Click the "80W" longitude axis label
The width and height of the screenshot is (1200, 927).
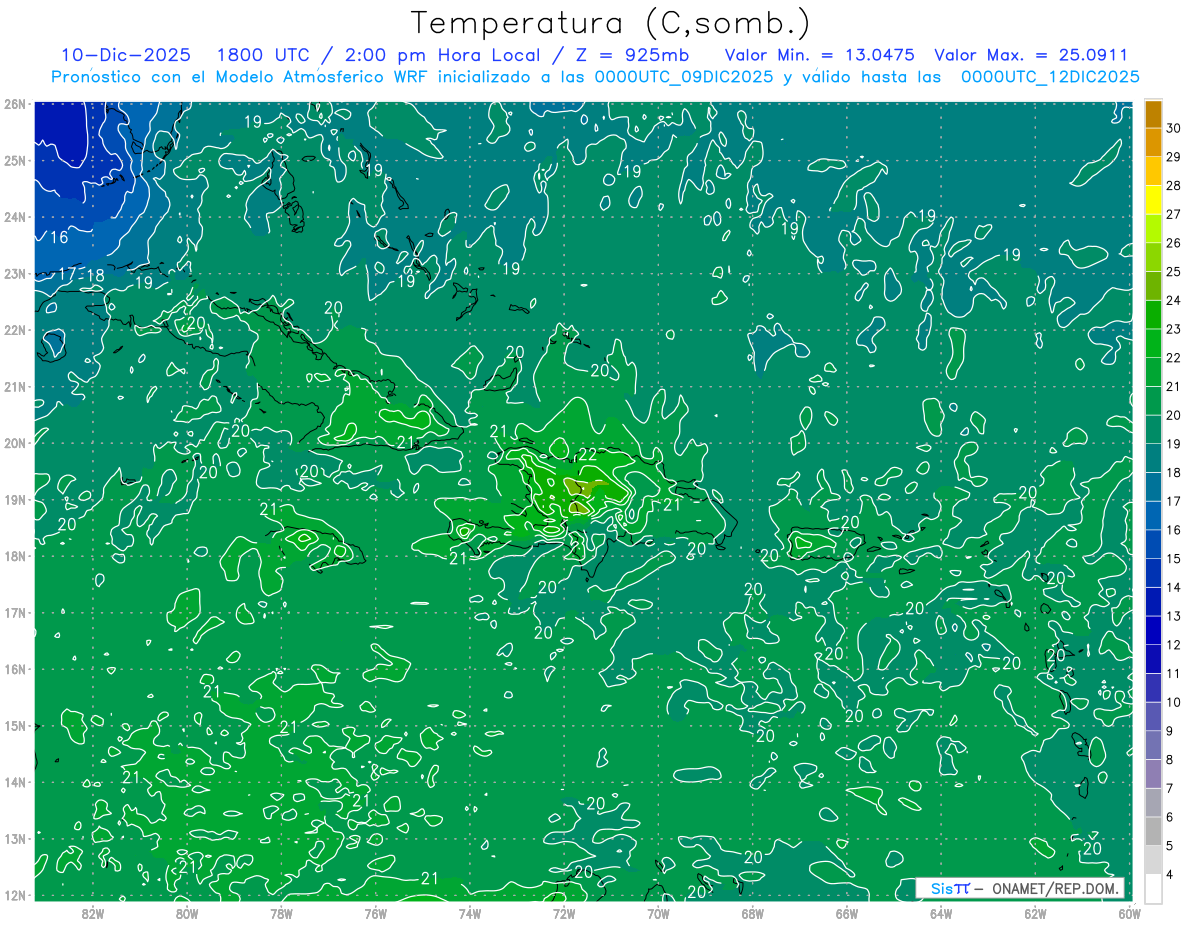pos(186,913)
